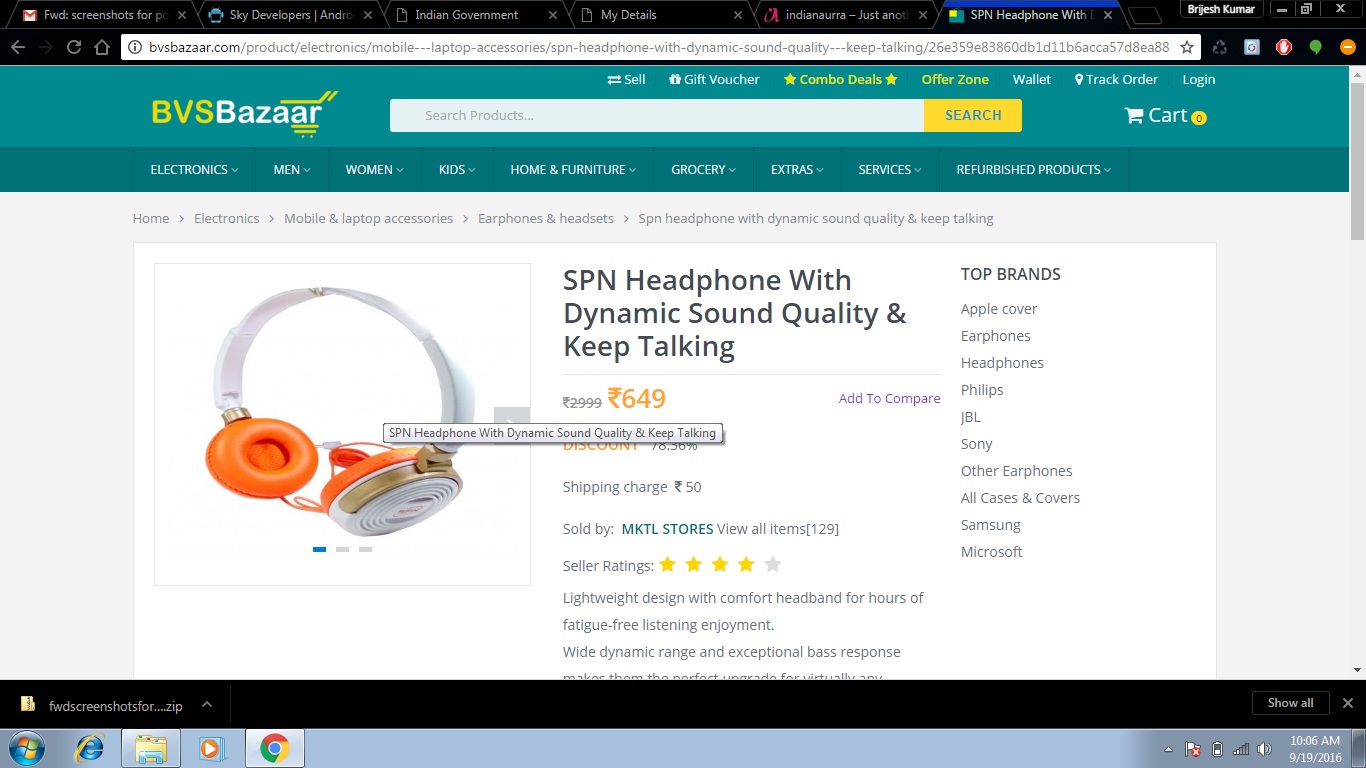Expand the REFURBISHED PRODUCTS menu
The height and width of the screenshot is (768, 1366).
[x=1034, y=170]
